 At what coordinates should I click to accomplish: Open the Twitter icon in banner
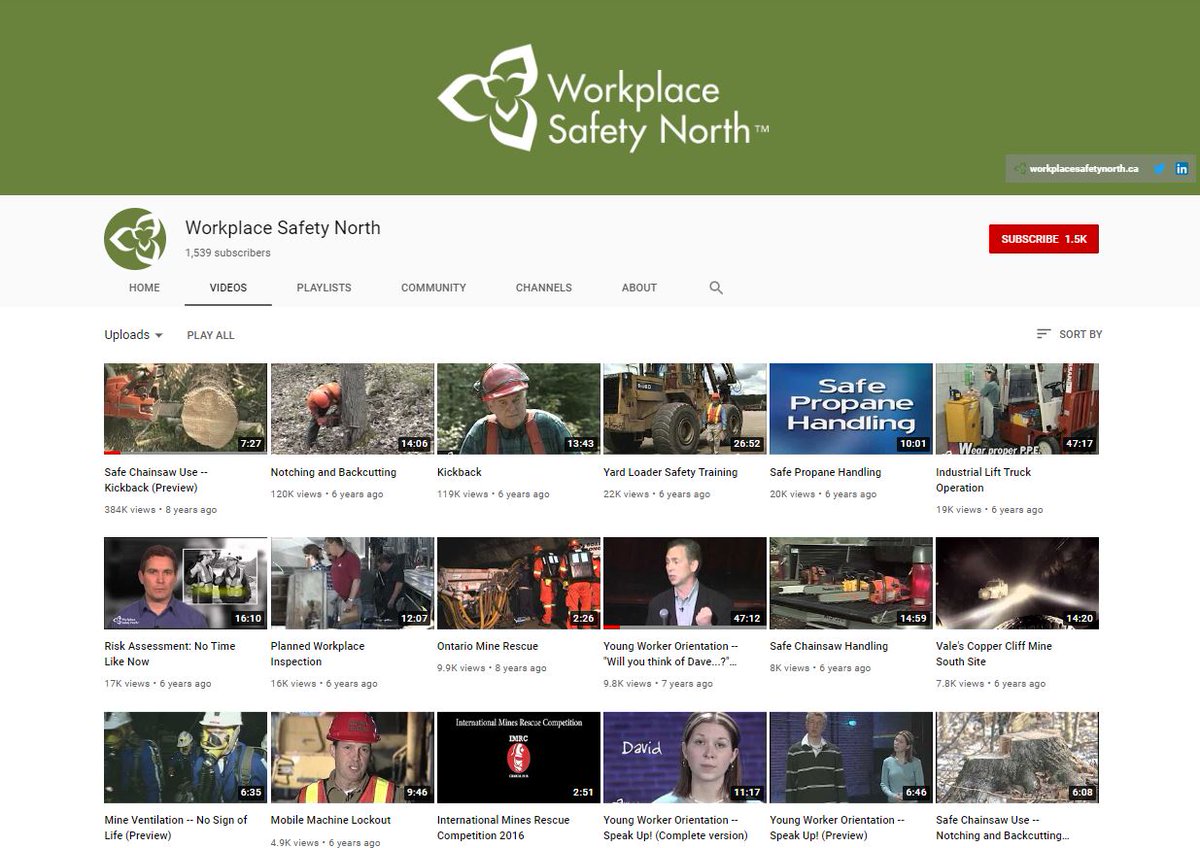[x=1159, y=169]
